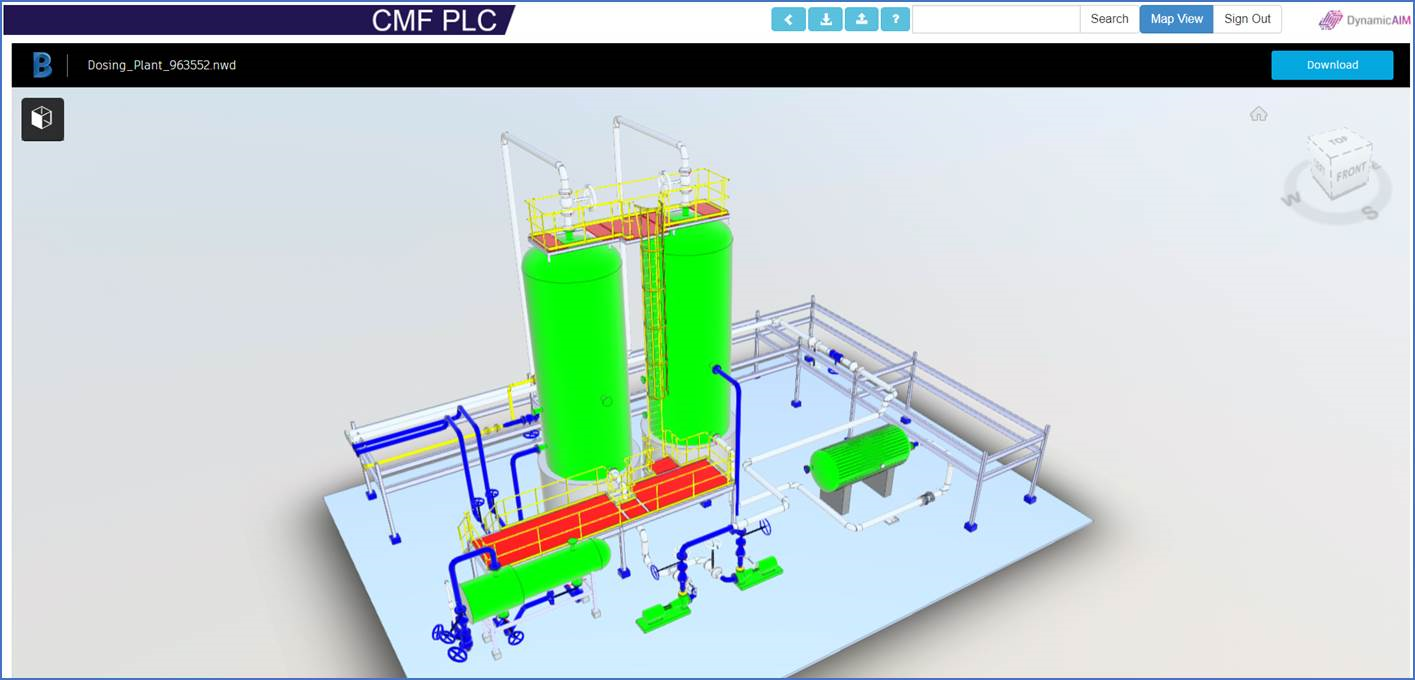This screenshot has height=680, width=1415.
Task: Reset view with the home icon
Action: pyautogui.click(x=1258, y=114)
